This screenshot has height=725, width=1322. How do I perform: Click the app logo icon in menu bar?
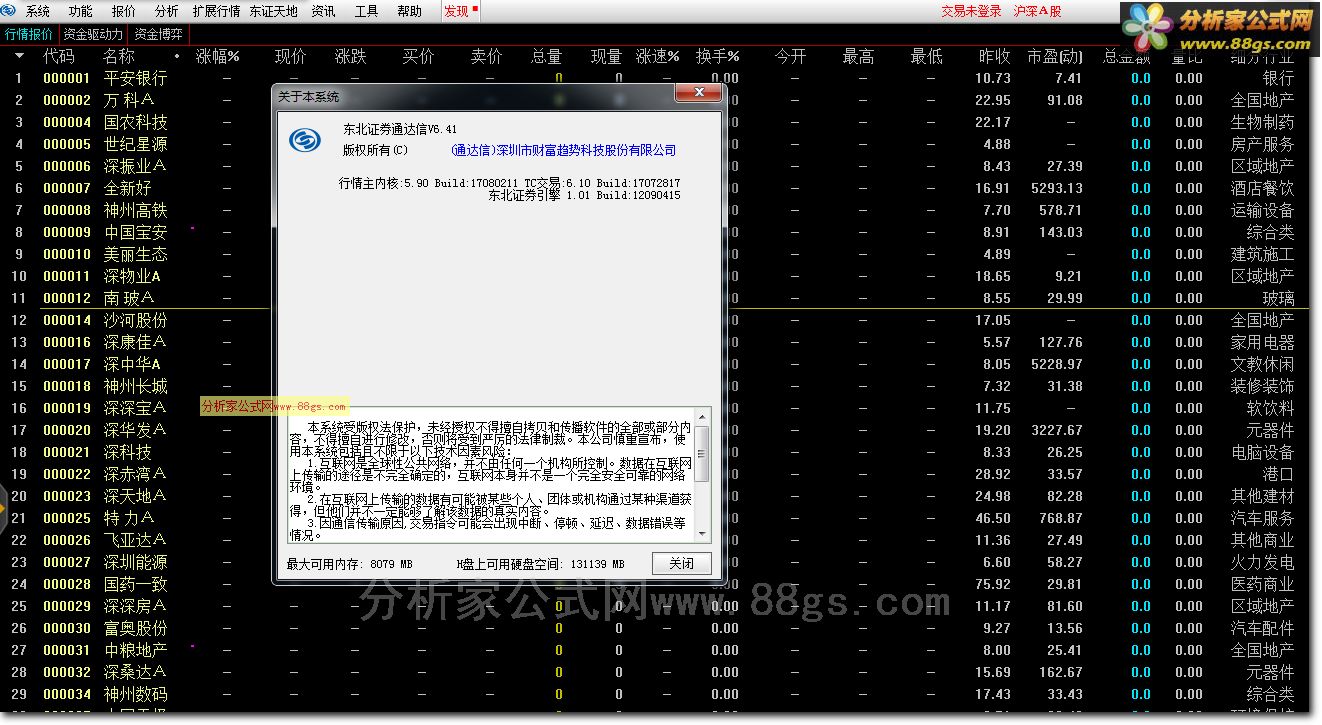(x=10, y=11)
